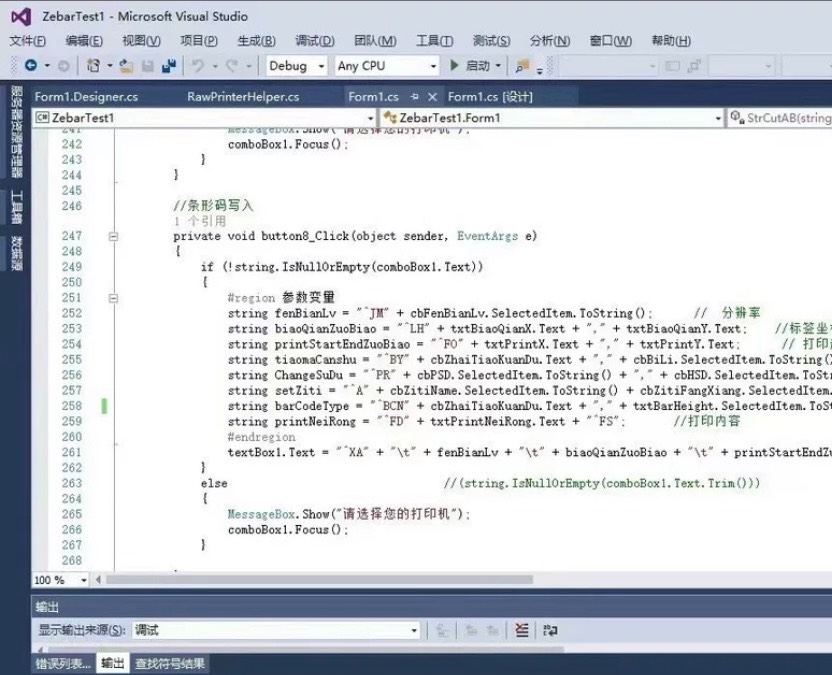Click the editor horizontal scrollbar thumb
Viewport: 832px width, 675px height.
coord(319,580)
